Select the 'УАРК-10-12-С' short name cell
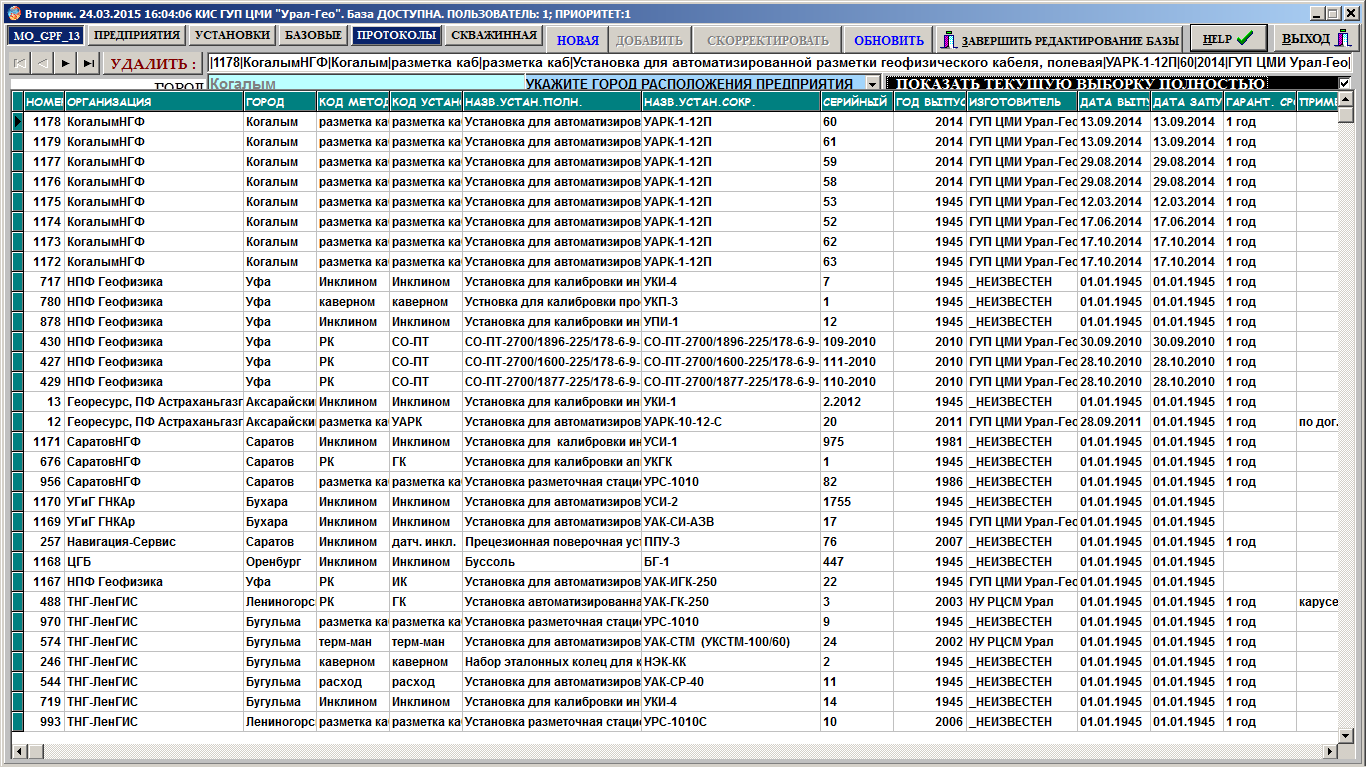The width and height of the screenshot is (1366, 768). click(730, 421)
